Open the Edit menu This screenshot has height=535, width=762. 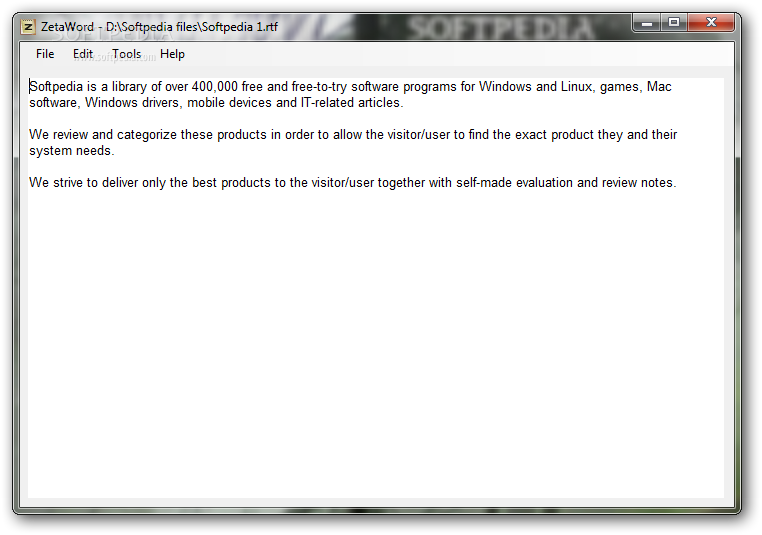[83, 54]
